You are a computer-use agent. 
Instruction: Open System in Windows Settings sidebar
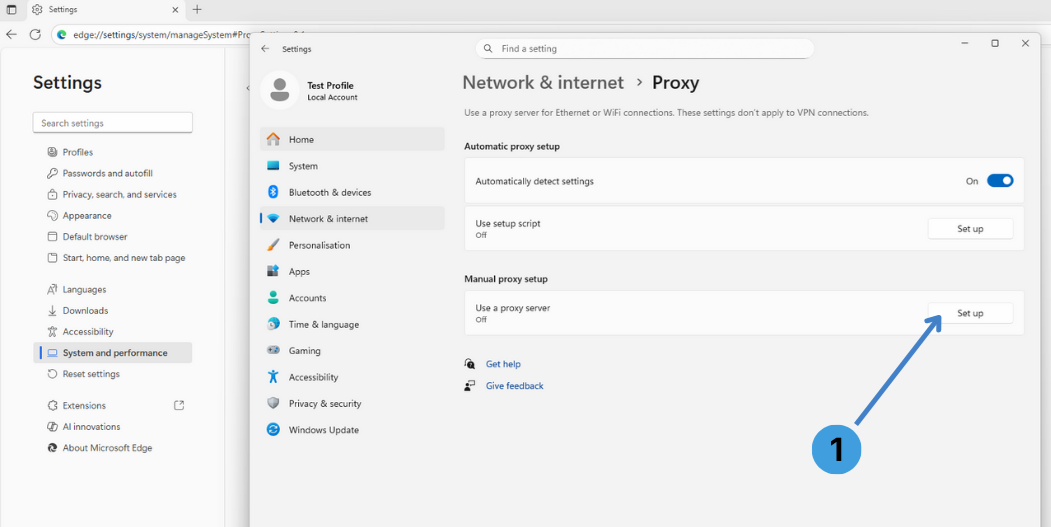353,166
